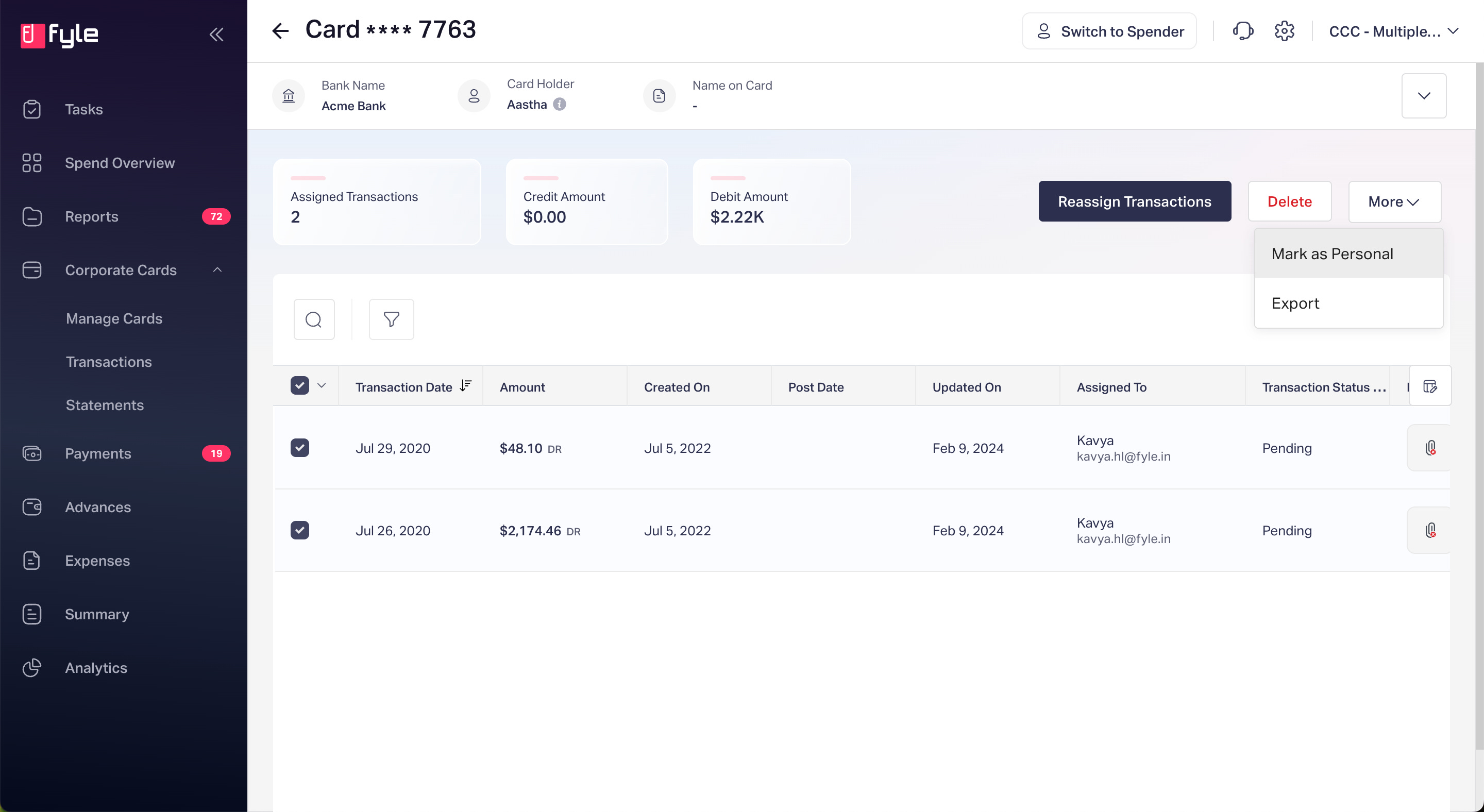Collapse the Corporate Cards sidebar section
This screenshot has width=1484, height=812.
pos(217,270)
